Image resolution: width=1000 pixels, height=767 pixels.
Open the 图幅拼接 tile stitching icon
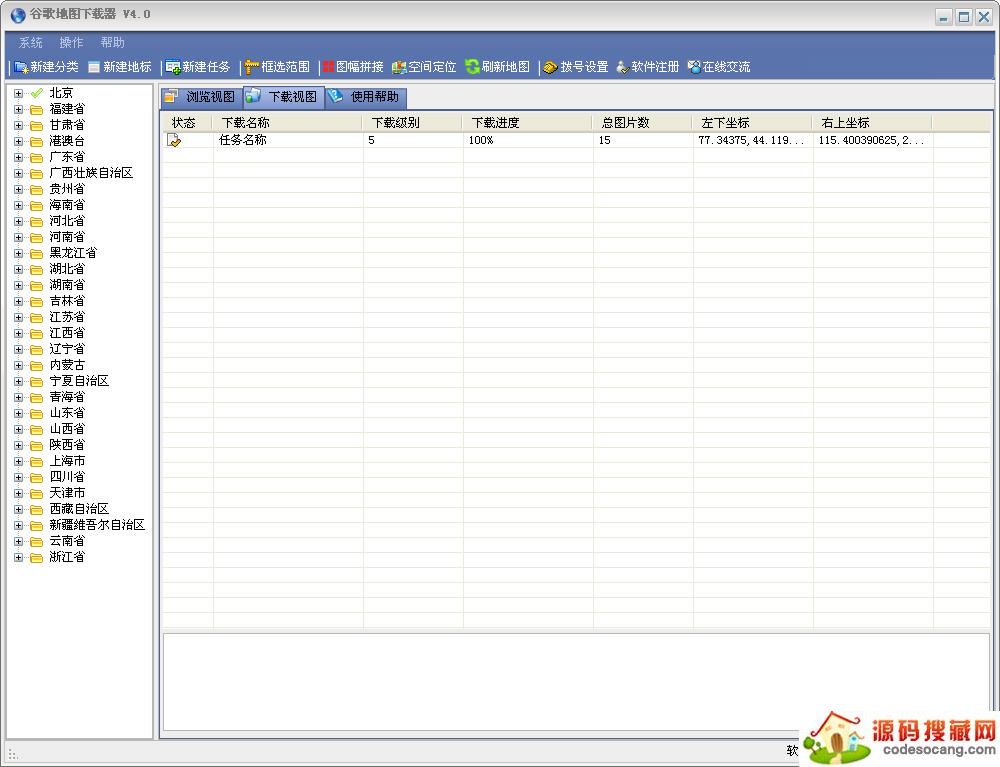[x=328, y=67]
